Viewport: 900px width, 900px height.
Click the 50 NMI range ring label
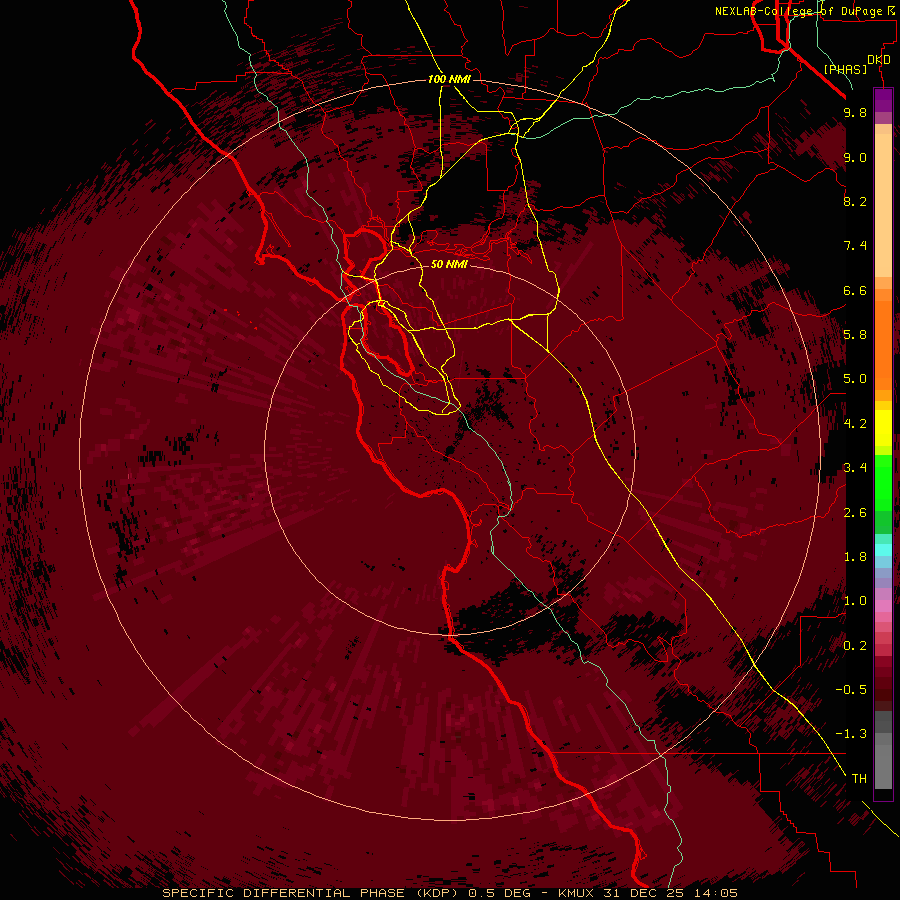449,264
